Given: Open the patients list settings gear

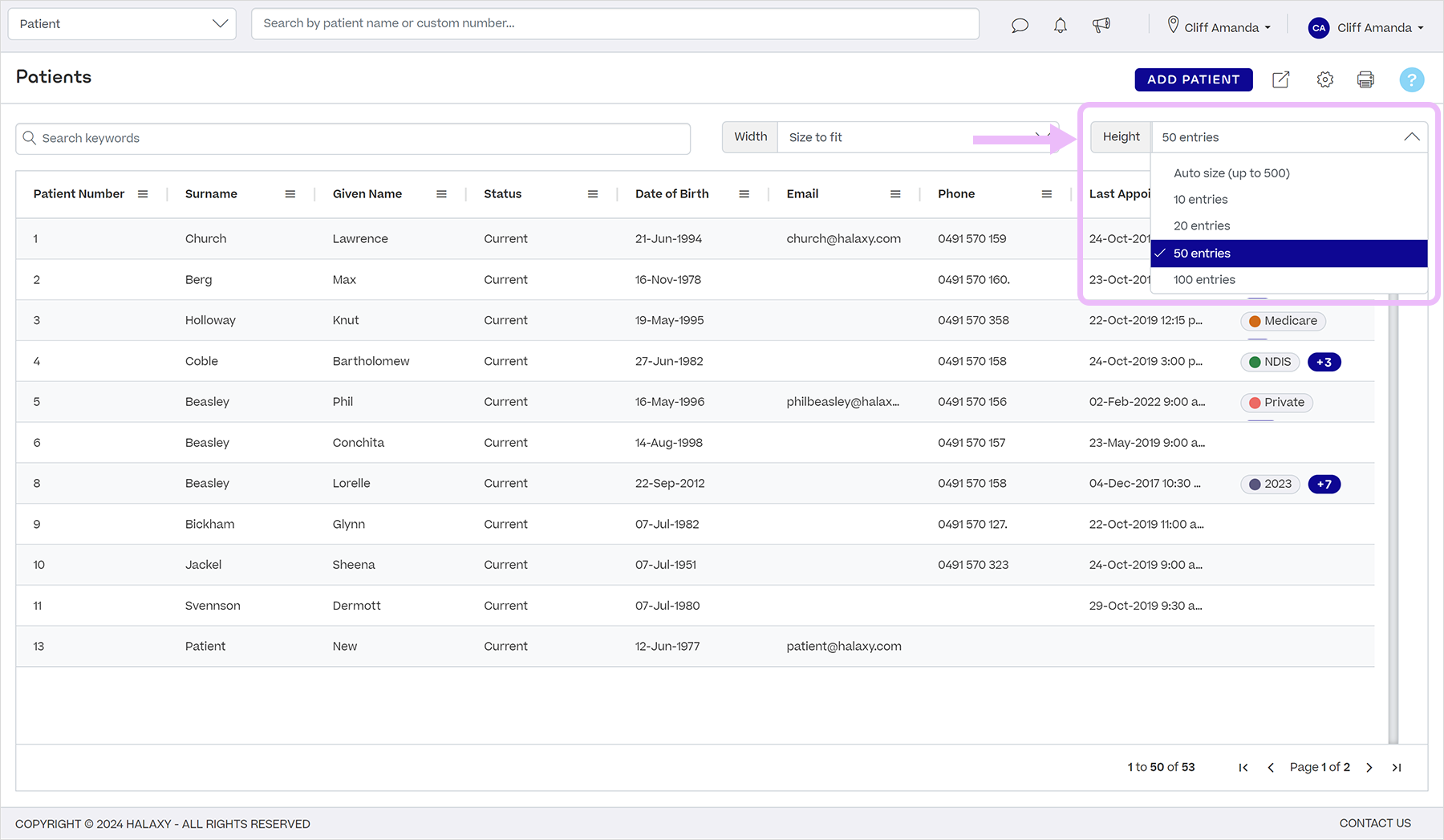Looking at the screenshot, I should (x=1325, y=79).
